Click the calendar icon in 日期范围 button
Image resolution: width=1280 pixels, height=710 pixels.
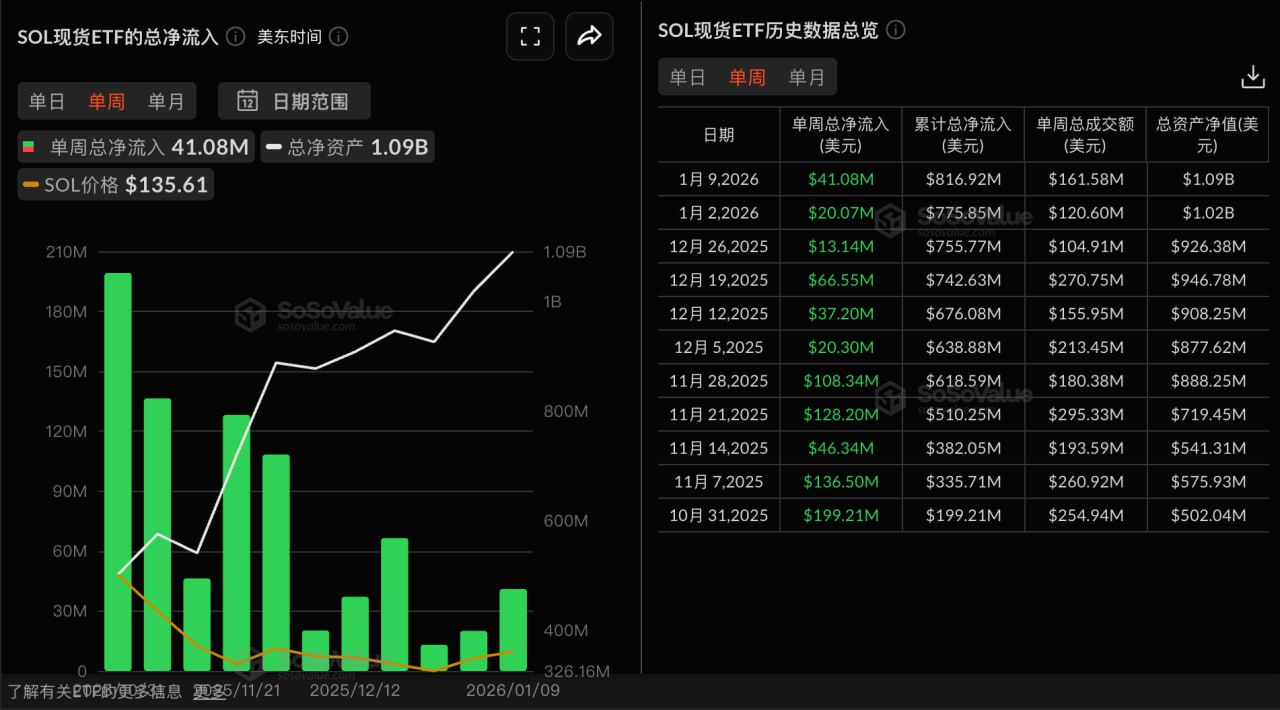click(x=246, y=101)
